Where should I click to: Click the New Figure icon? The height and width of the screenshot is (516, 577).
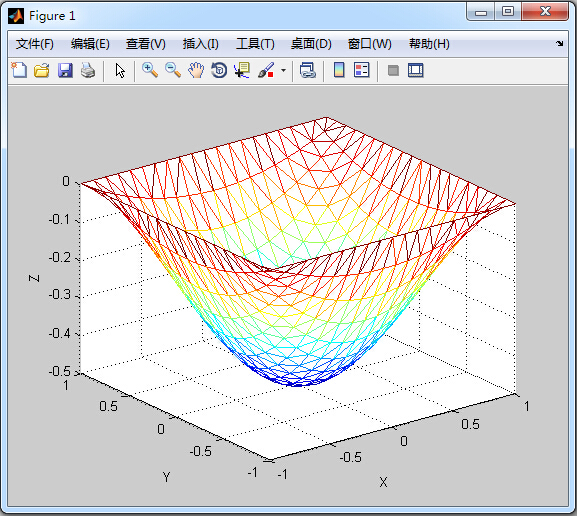(x=19, y=70)
